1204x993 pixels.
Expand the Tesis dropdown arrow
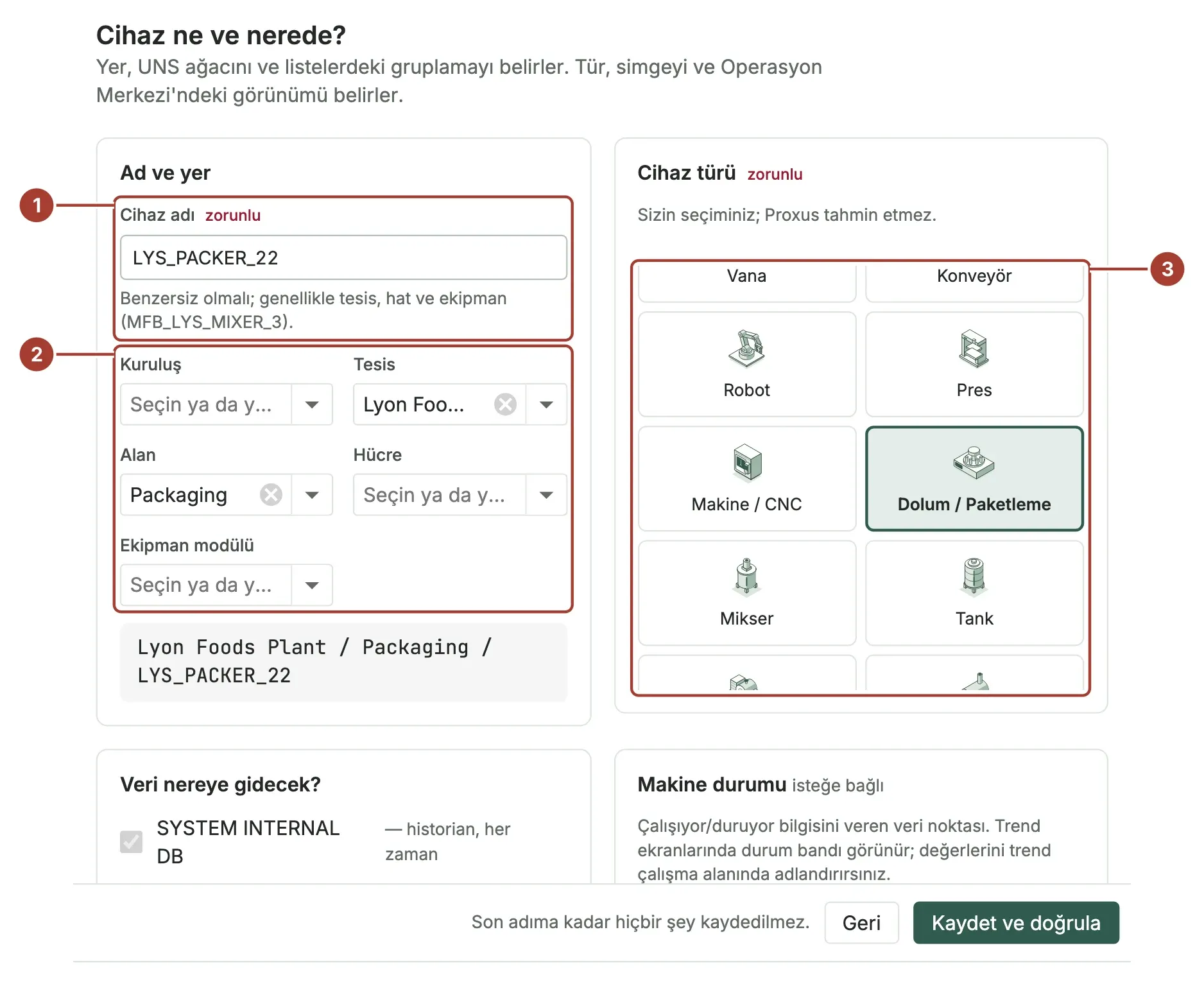click(546, 404)
